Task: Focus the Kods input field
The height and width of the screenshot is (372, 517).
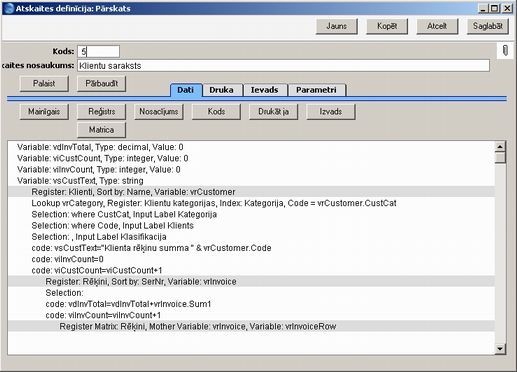Action: point(98,51)
